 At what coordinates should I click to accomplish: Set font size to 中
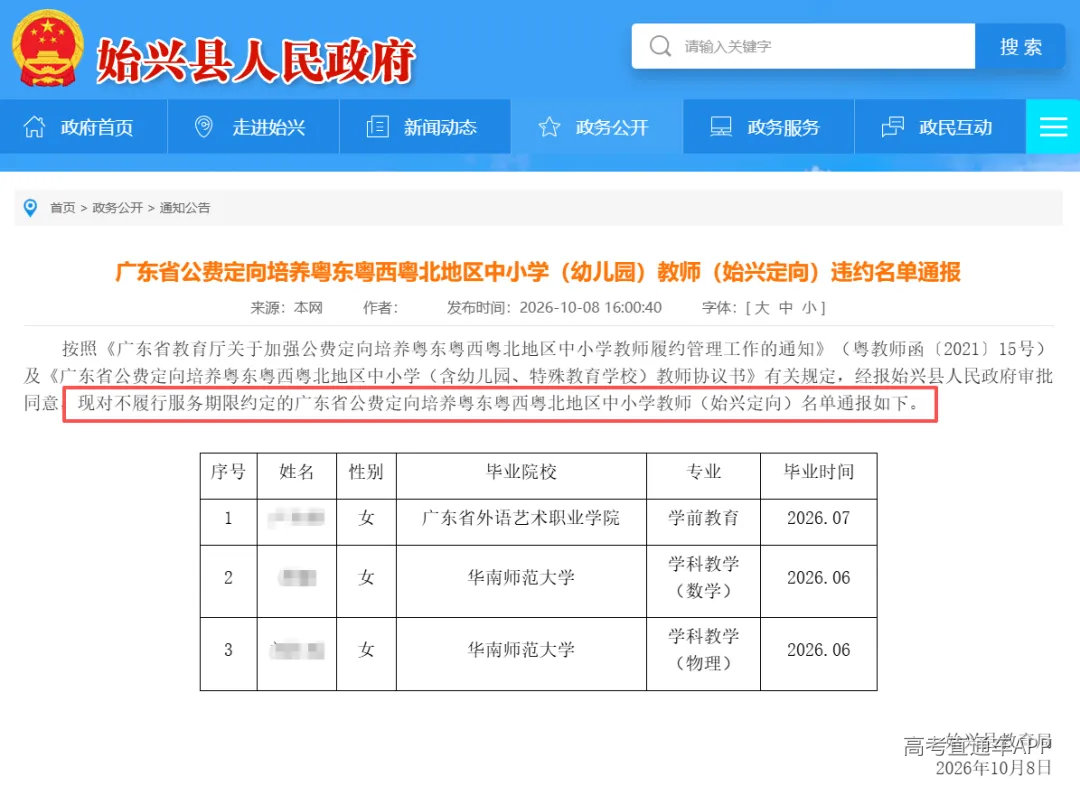click(785, 307)
